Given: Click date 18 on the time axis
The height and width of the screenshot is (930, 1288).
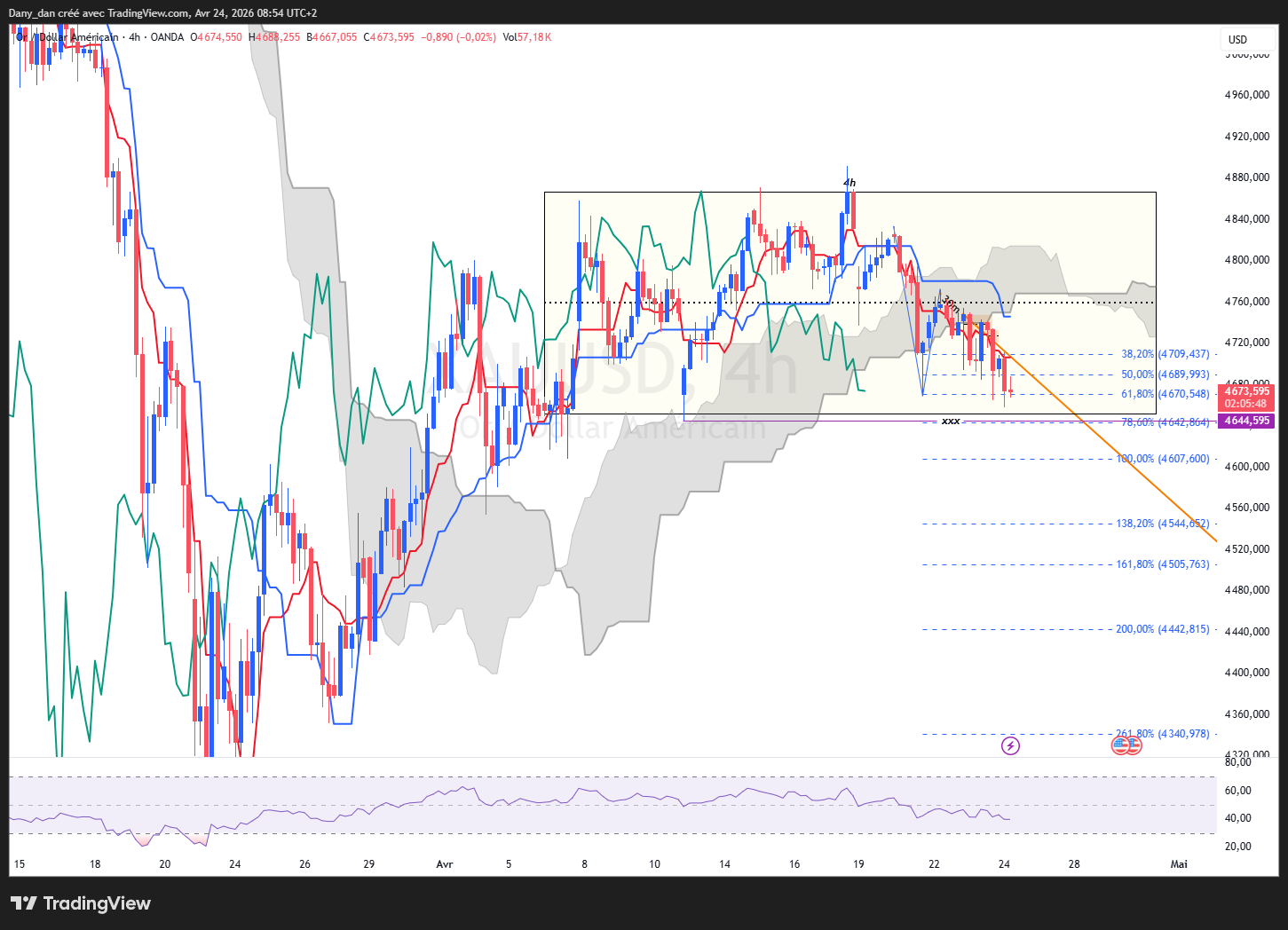Looking at the screenshot, I should tap(95, 864).
